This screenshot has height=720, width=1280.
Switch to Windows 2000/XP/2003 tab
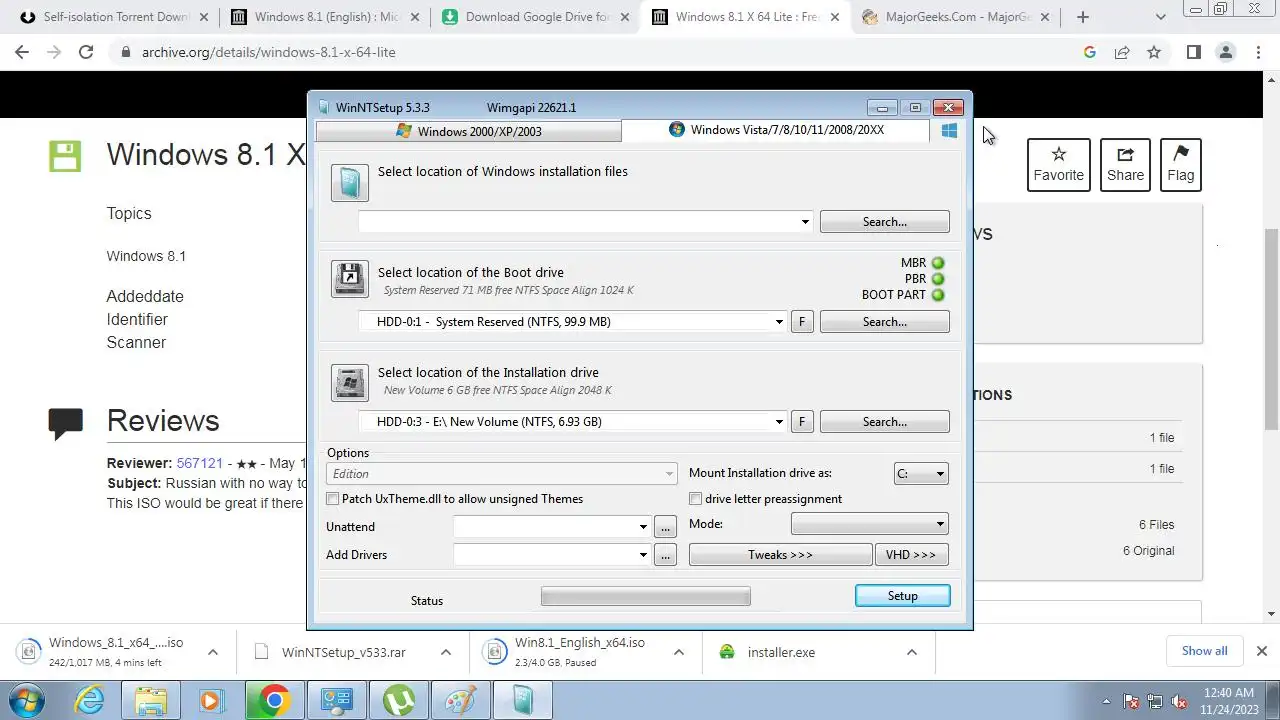coord(468,132)
